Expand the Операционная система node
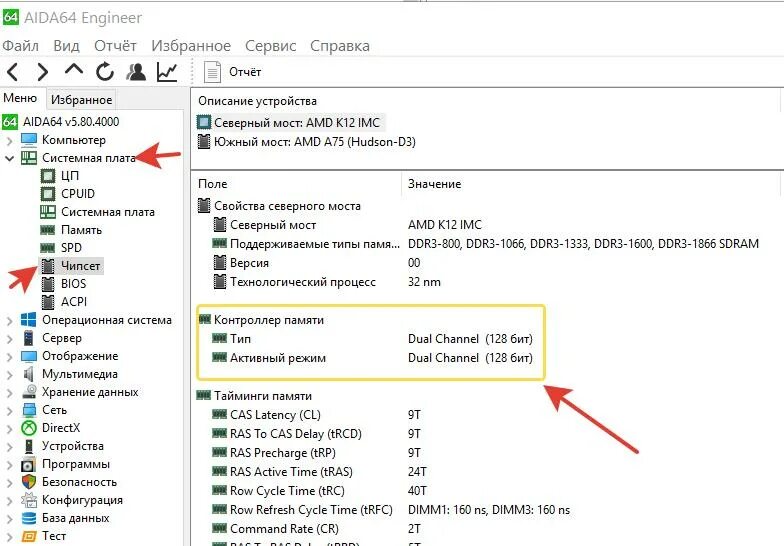The width and height of the screenshot is (784, 546). 10,320
